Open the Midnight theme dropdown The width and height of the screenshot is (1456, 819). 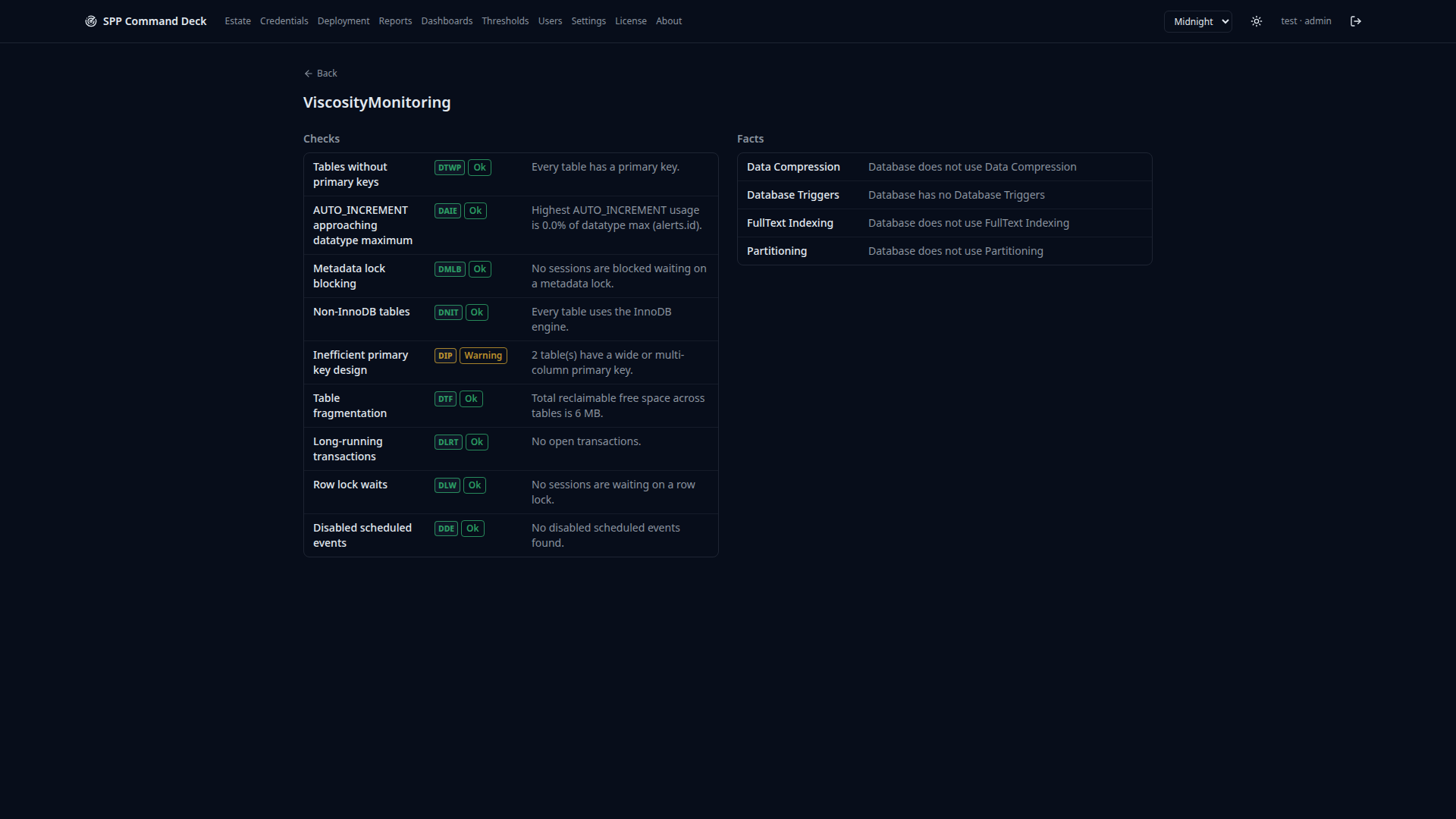pyautogui.click(x=1198, y=21)
